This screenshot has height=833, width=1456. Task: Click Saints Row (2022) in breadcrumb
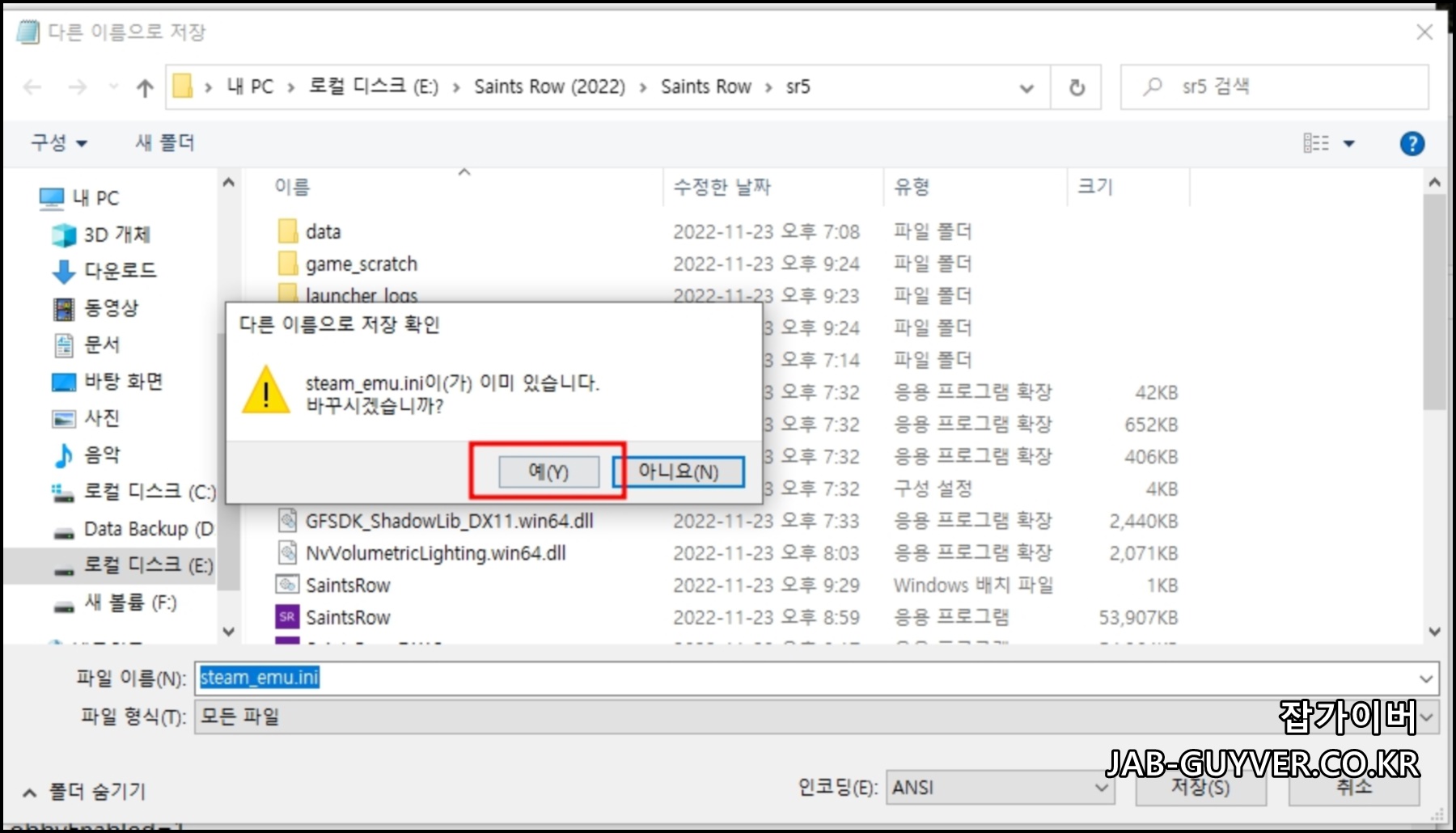coord(549,87)
